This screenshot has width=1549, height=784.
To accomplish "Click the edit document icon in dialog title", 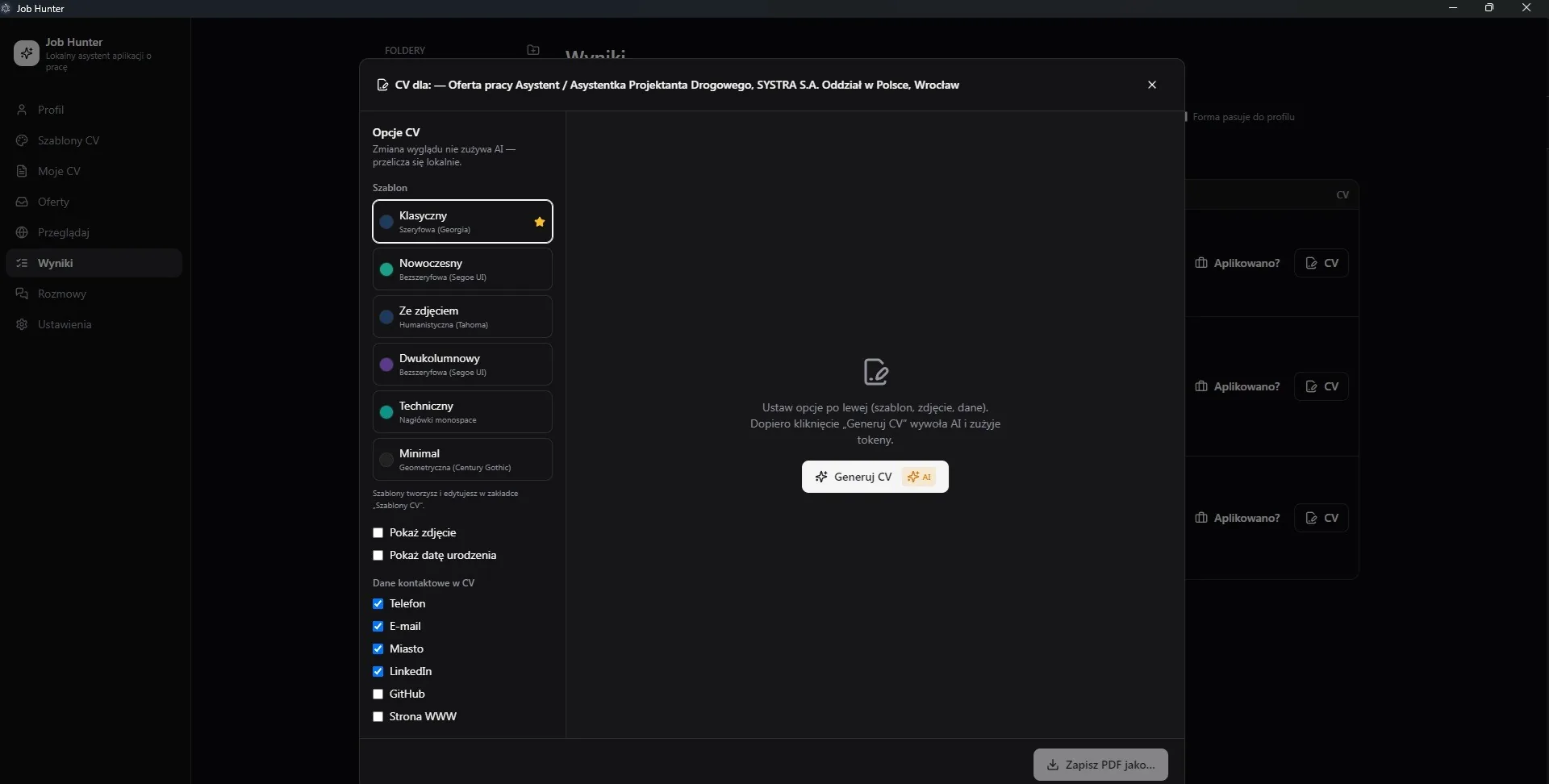I will 383,85.
